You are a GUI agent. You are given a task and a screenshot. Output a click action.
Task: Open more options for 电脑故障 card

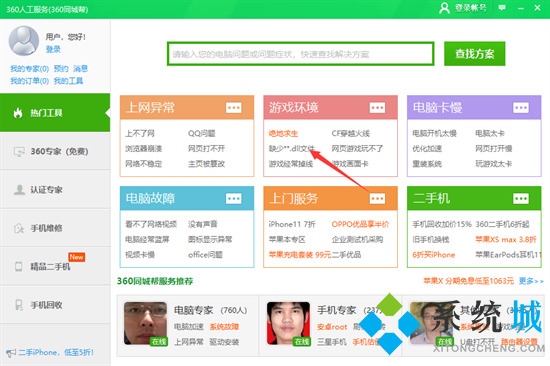coord(234,199)
